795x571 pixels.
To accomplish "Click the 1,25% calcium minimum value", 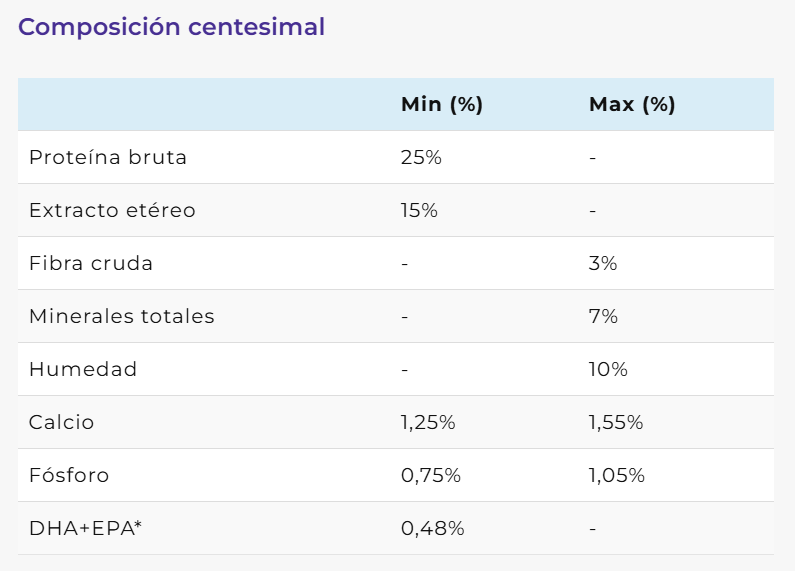I will [x=428, y=423].
